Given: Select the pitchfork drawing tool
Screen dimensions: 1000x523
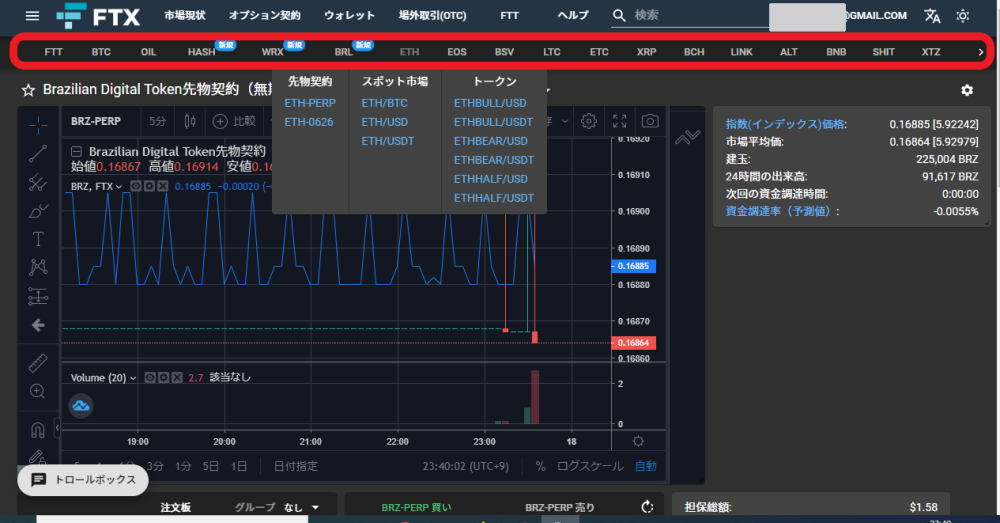Looking at the screenshot, I should 38,182.
